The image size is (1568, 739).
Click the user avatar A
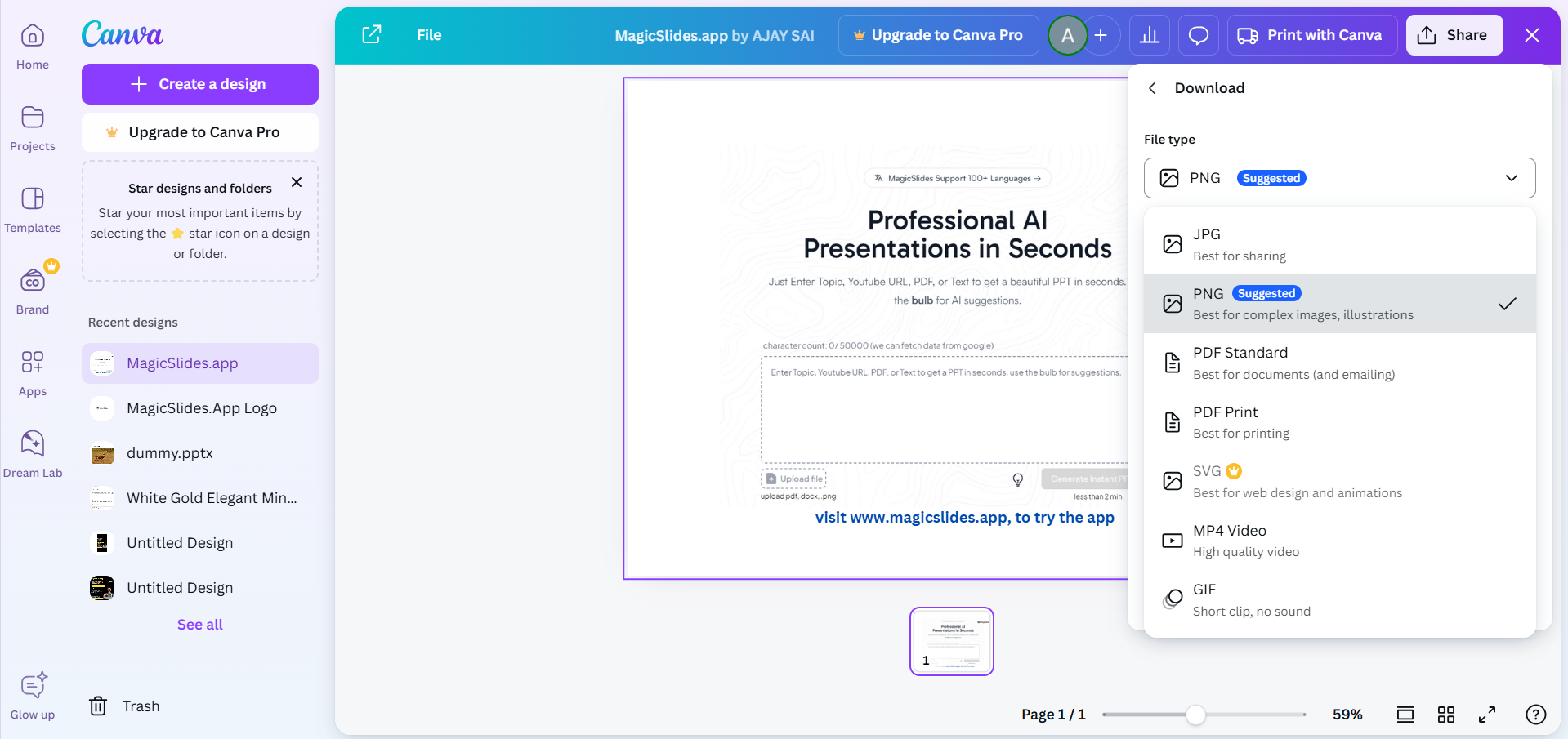[1067, 35]
